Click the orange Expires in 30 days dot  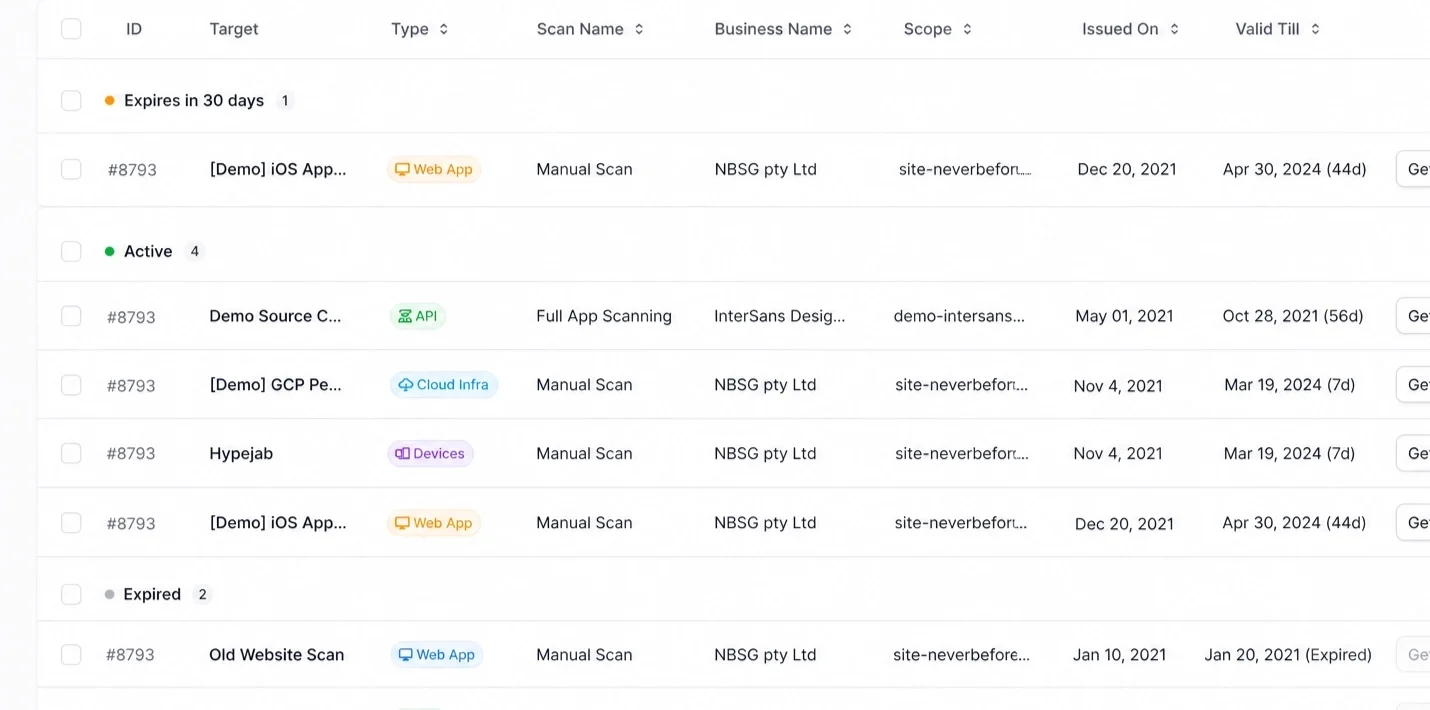point(110,100)
